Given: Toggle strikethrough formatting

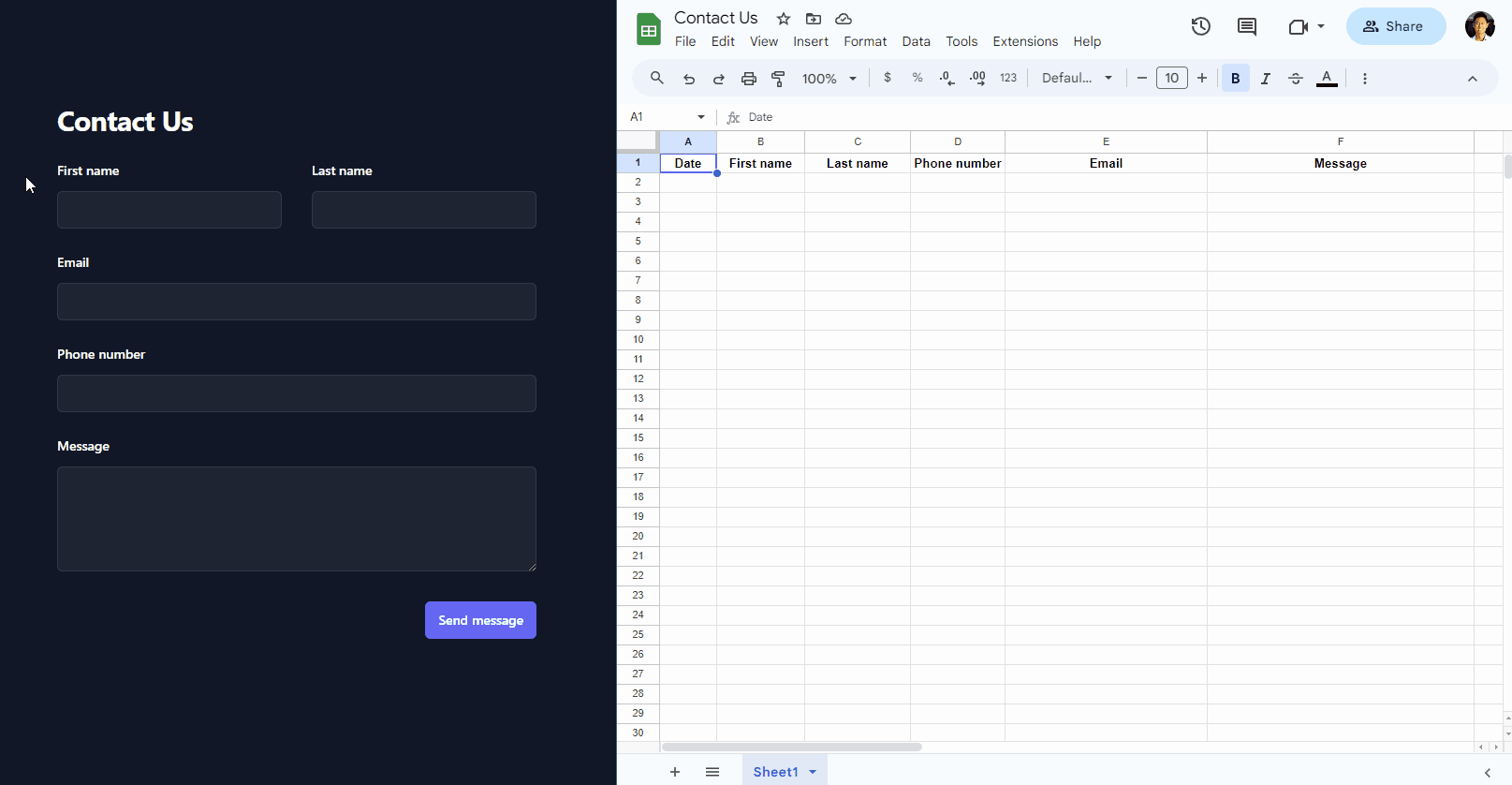Looking at the screenshot, I should pos(1296,79).
